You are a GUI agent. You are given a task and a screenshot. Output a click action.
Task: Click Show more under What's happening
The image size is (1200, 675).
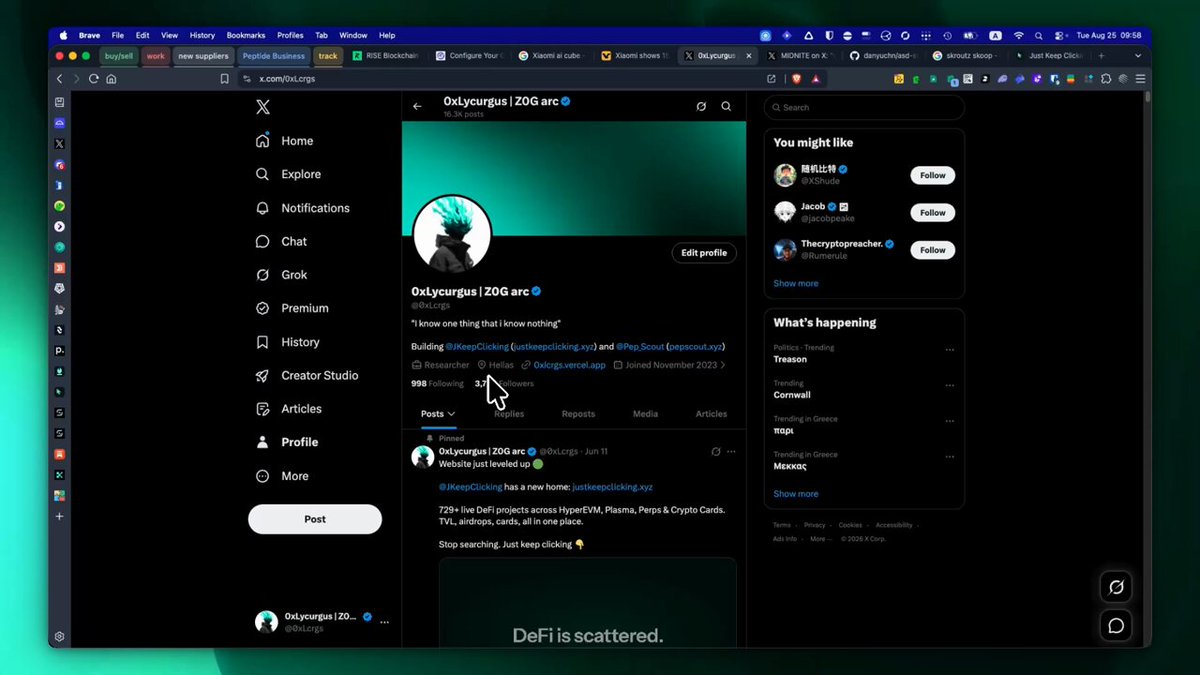coord(796,494)
